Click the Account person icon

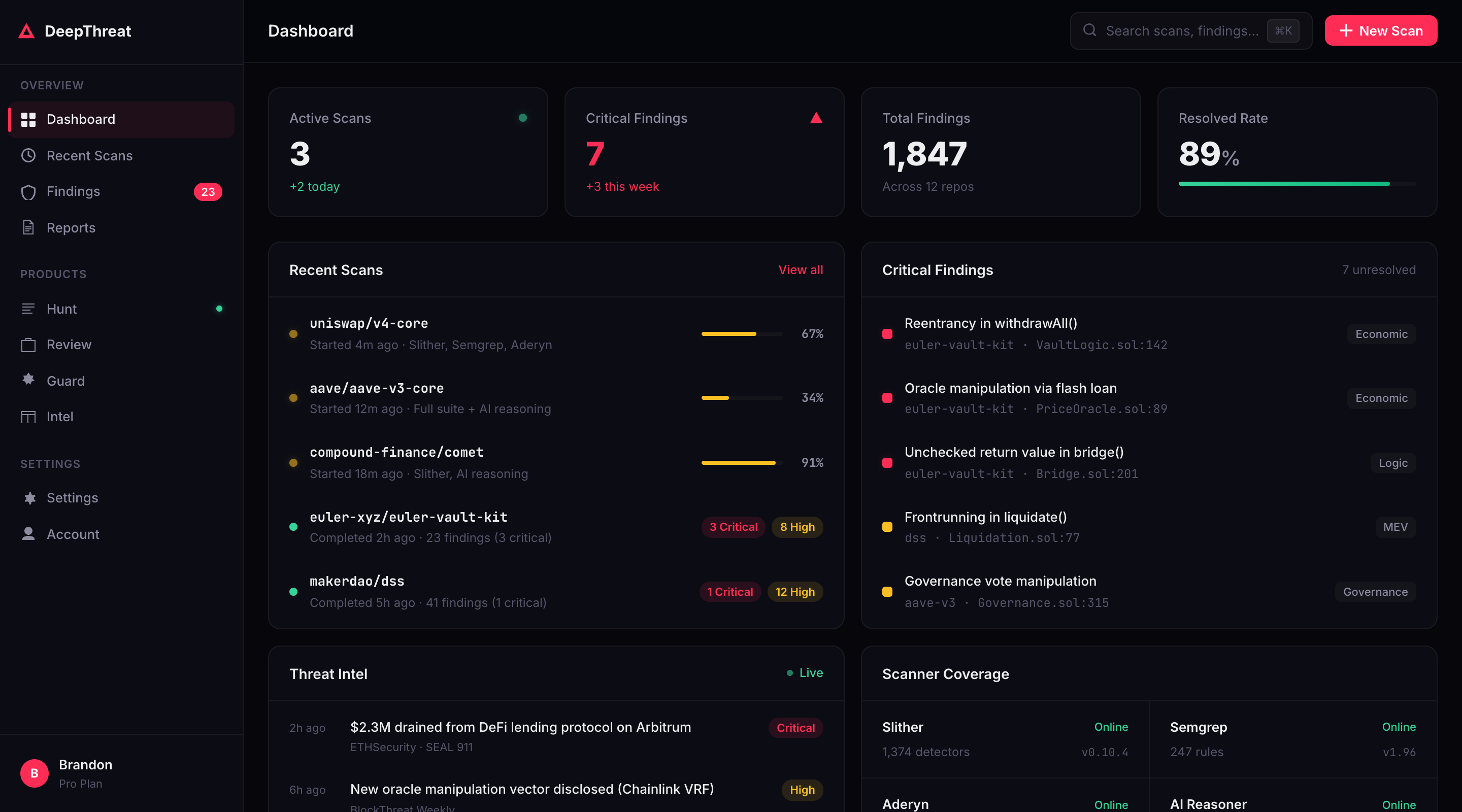pyautogui.click(x=28, y=533)
